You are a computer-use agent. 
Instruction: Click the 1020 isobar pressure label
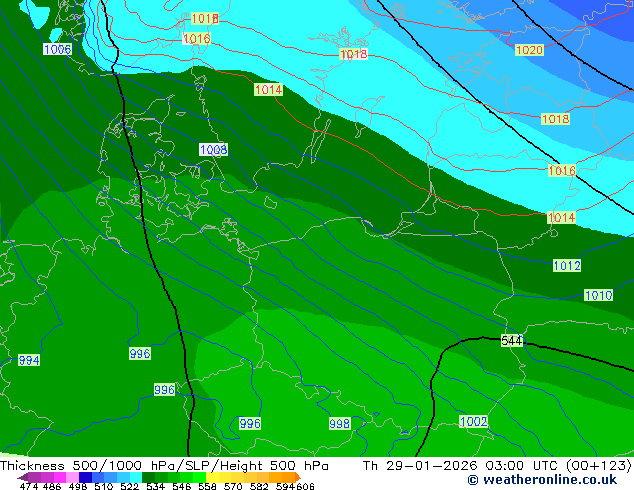pos(529,50)
